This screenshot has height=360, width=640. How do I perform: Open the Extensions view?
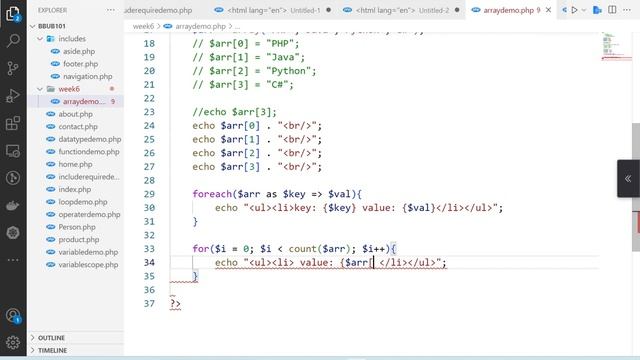(13, 123)
